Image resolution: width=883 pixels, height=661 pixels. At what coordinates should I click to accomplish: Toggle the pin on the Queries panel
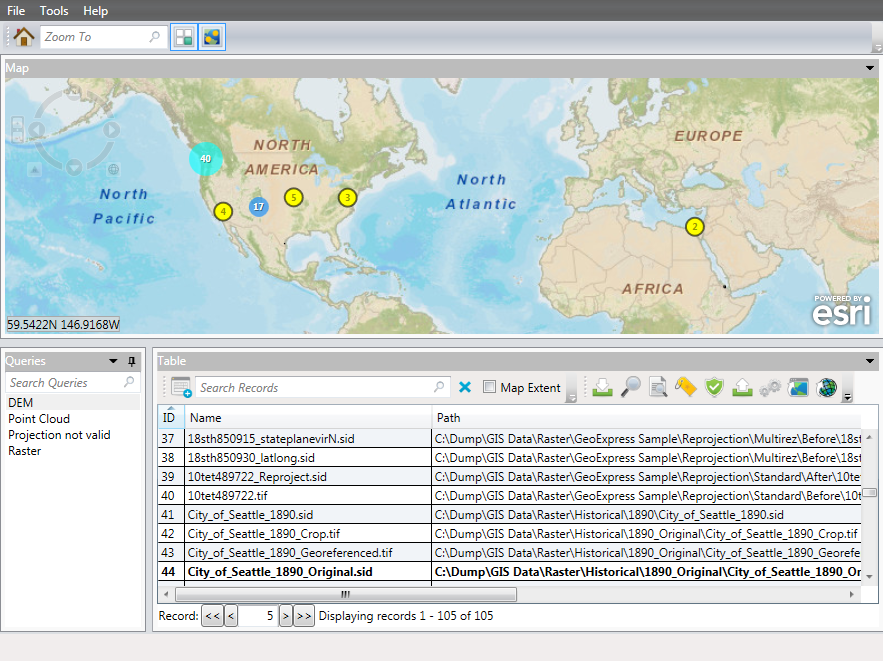click(x=132, y=361)
